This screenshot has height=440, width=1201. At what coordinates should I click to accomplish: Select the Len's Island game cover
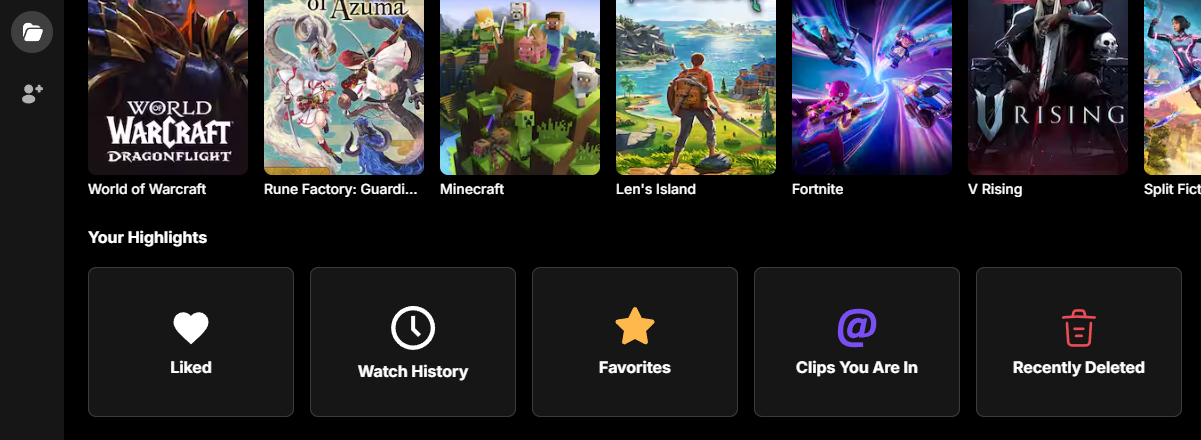point(696,87)
